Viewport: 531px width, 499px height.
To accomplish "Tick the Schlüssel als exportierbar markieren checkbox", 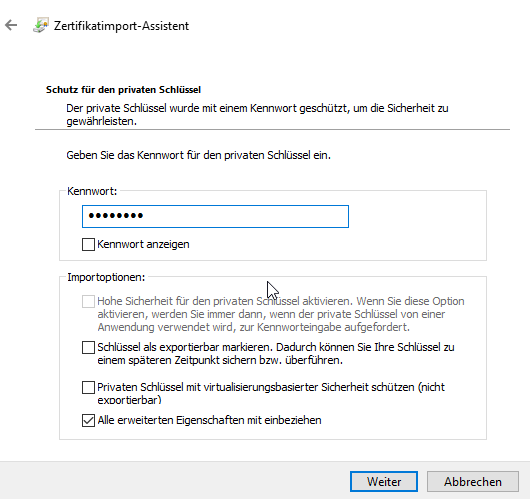I will tap(88, 347).
